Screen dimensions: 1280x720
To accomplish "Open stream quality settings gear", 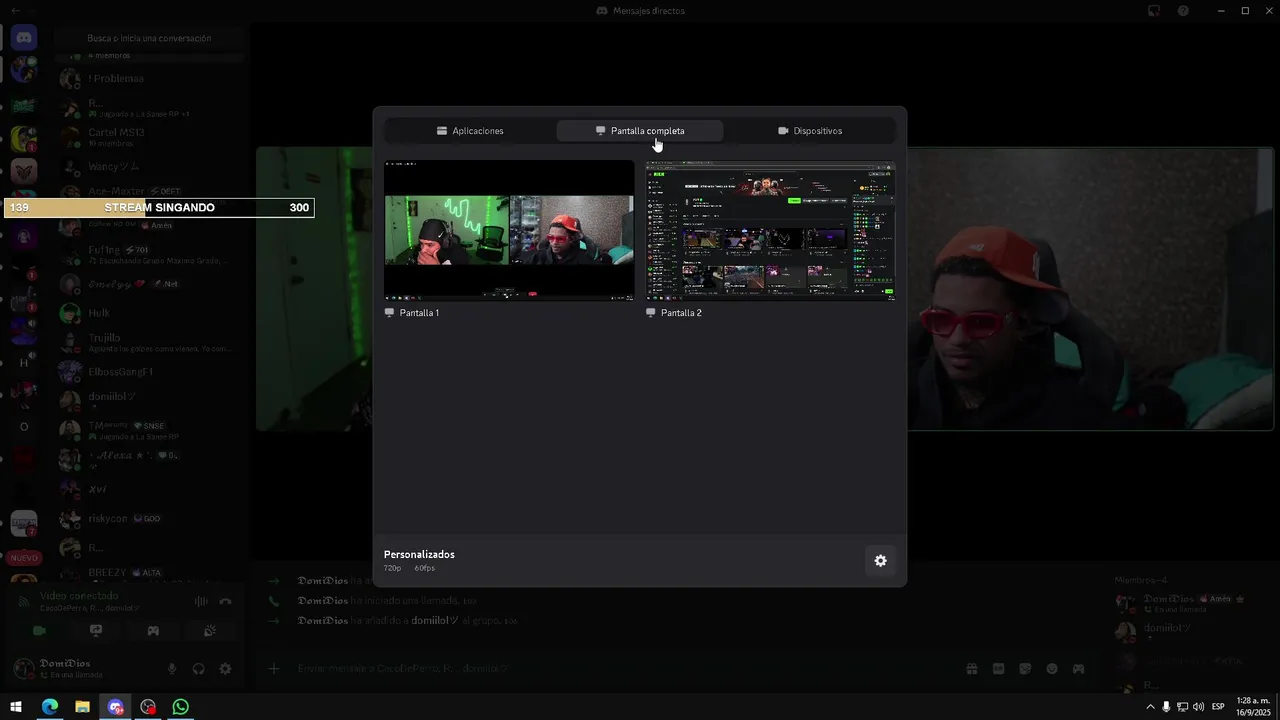I will (880, 561).
